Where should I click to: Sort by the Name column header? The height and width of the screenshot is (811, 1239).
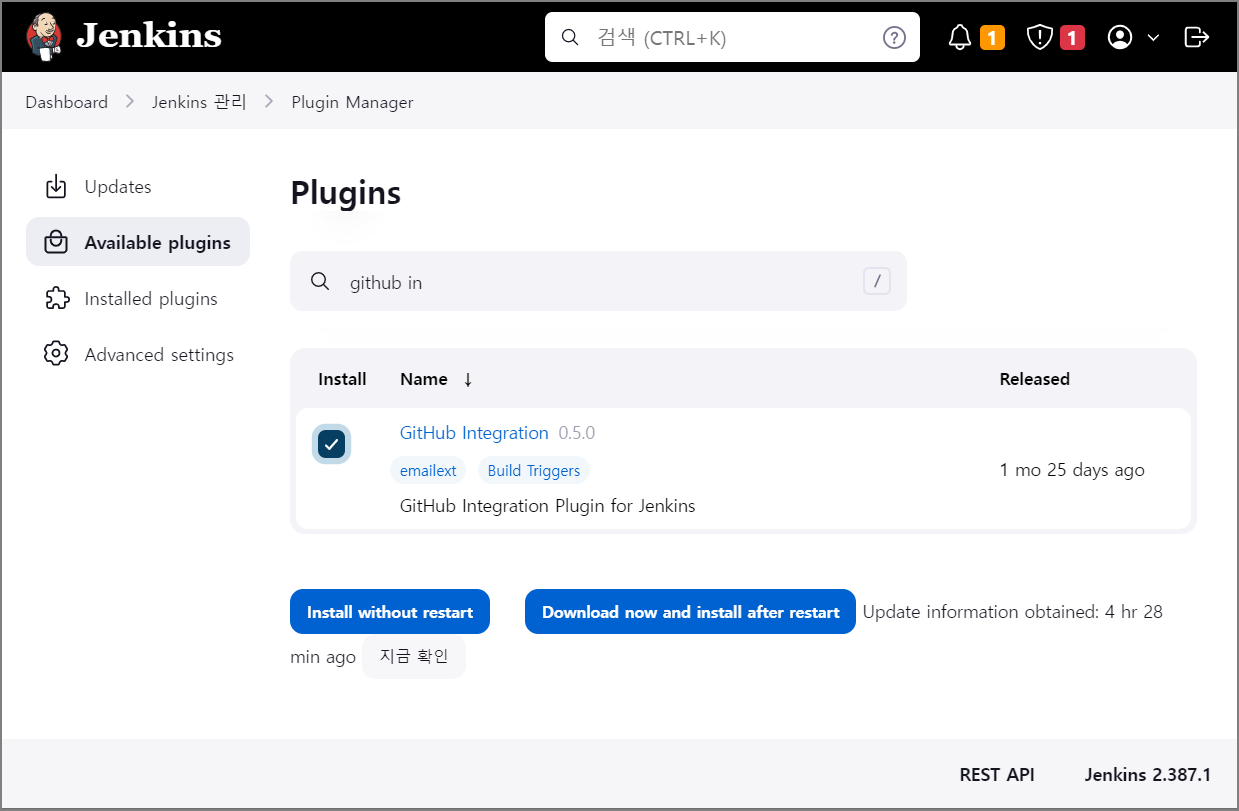pos(424,379)
